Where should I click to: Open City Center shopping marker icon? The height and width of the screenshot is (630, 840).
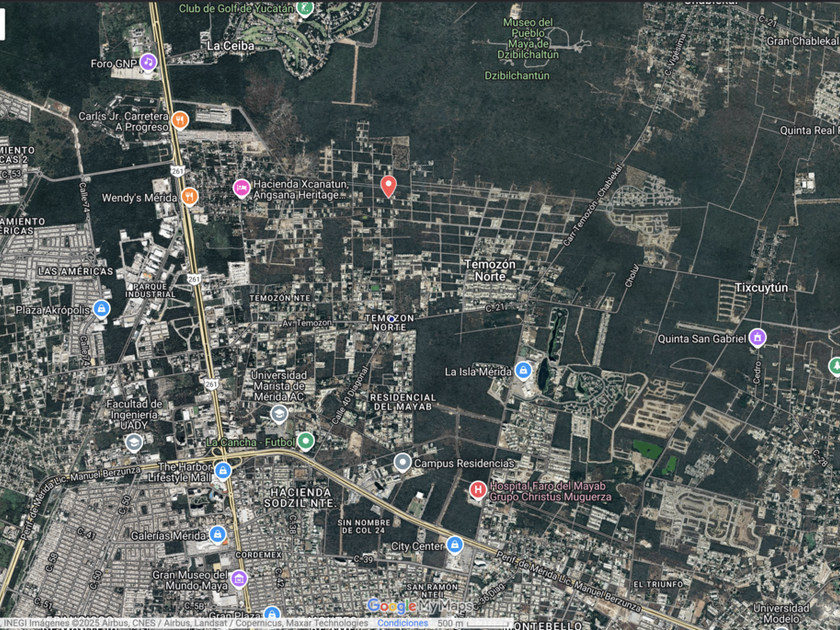454,545
